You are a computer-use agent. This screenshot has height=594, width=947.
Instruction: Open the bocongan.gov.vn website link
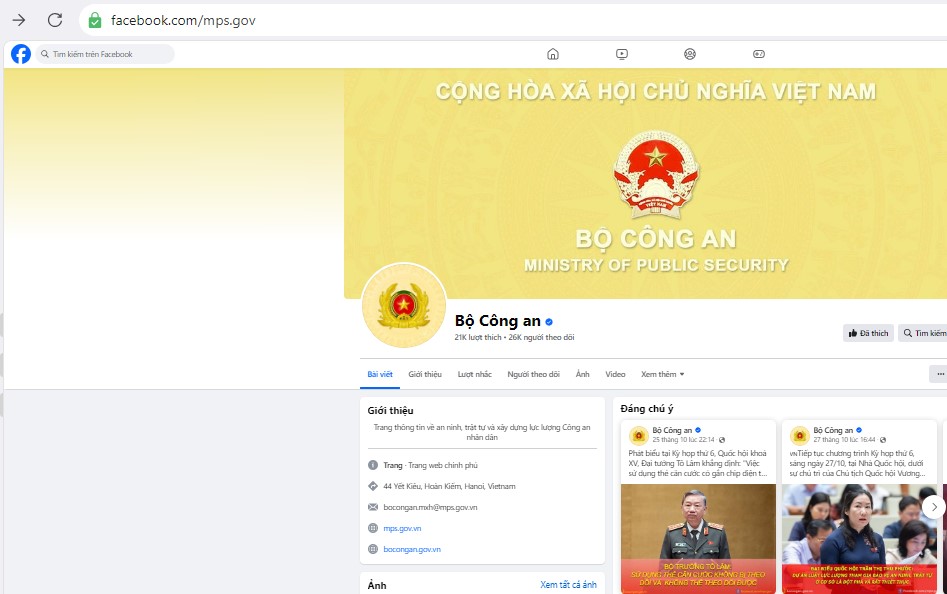coord(412,549)
